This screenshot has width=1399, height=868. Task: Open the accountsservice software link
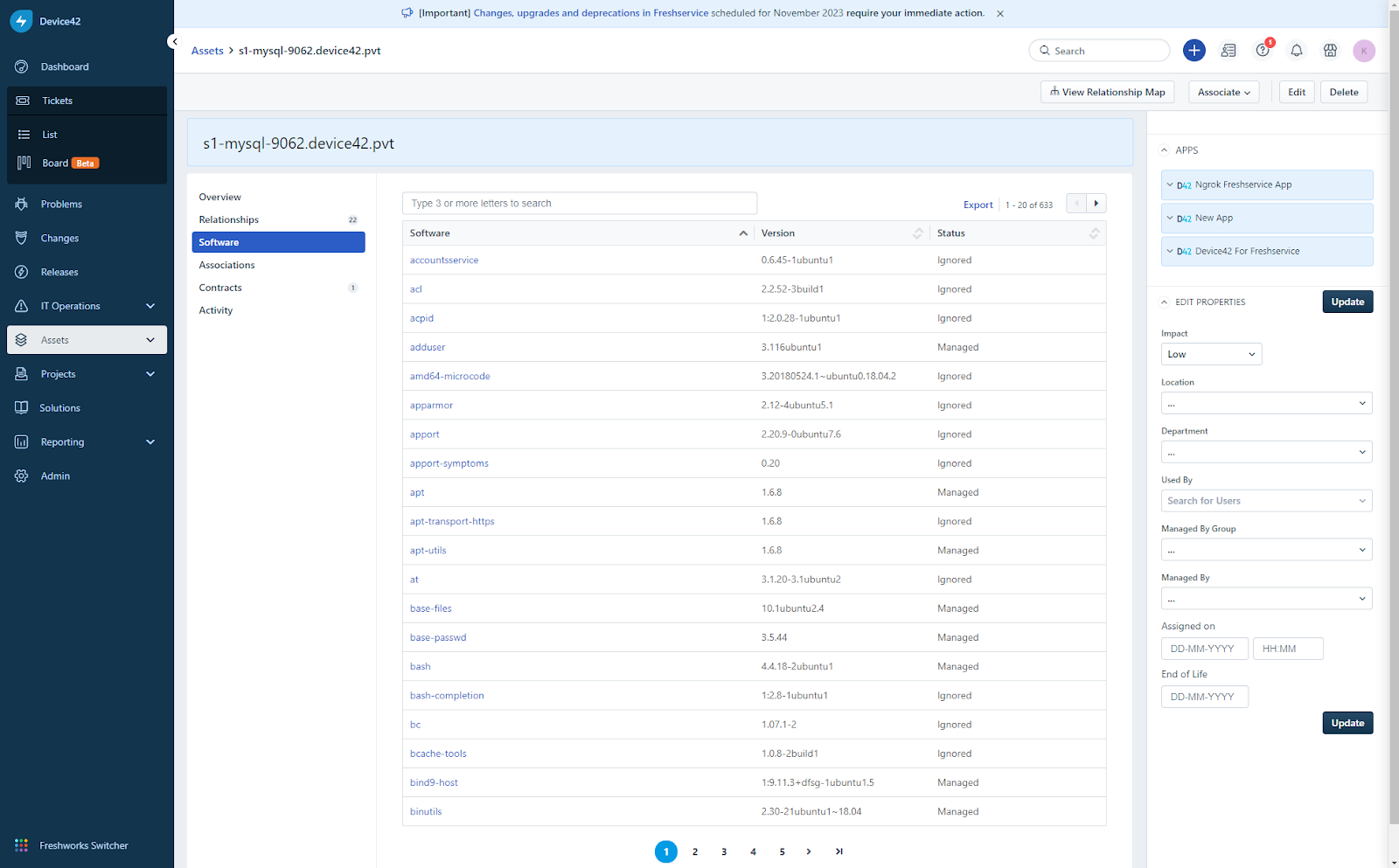coord(444,260)
